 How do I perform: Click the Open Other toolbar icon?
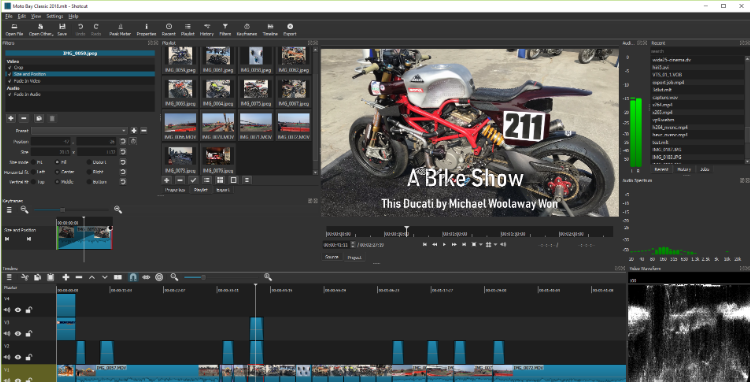(x=40, y=30)
